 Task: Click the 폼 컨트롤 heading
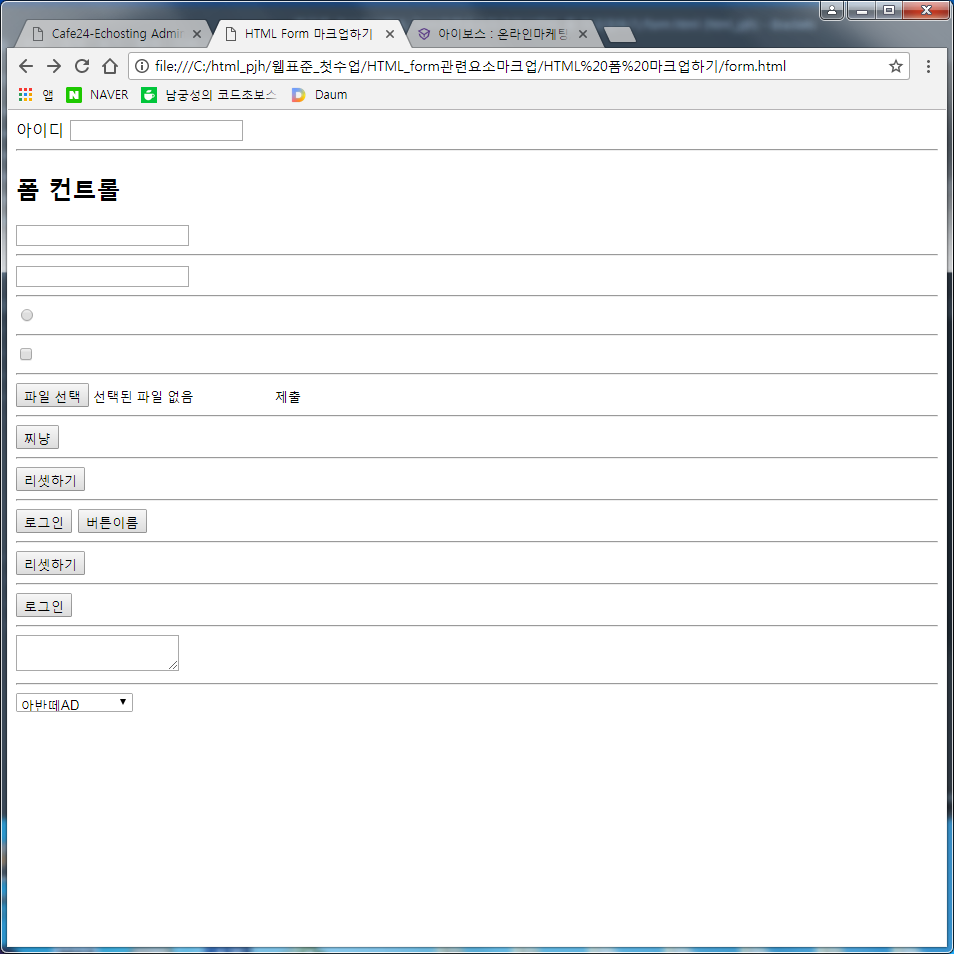68,189
